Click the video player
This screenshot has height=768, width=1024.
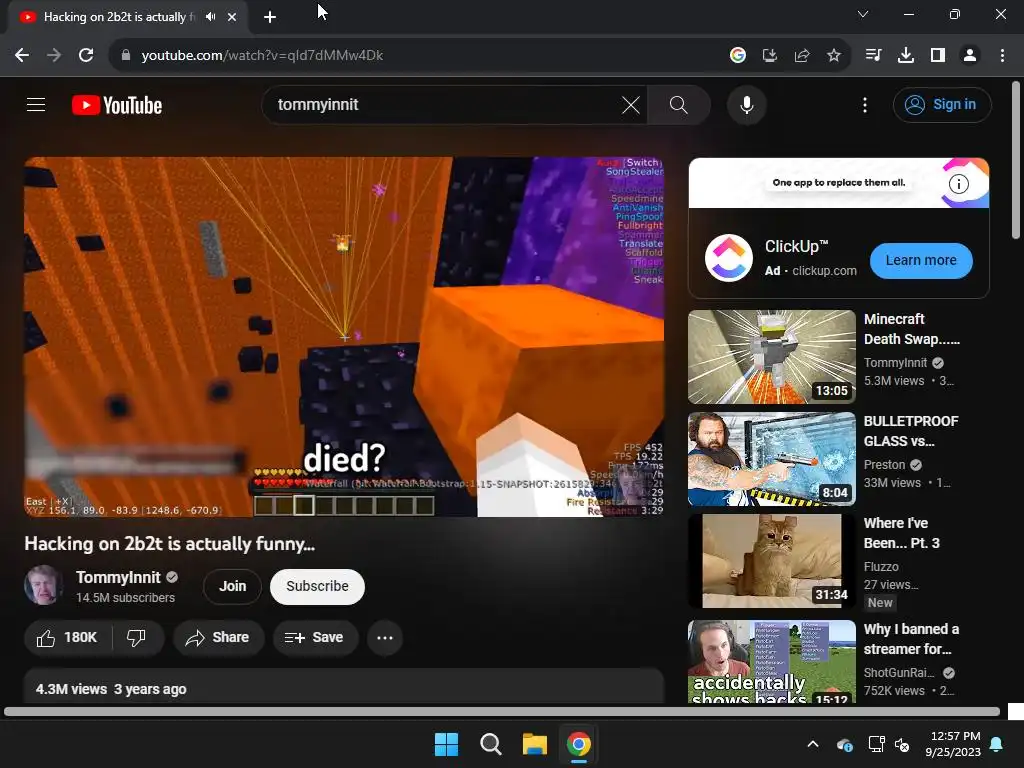tap(344, 336)
